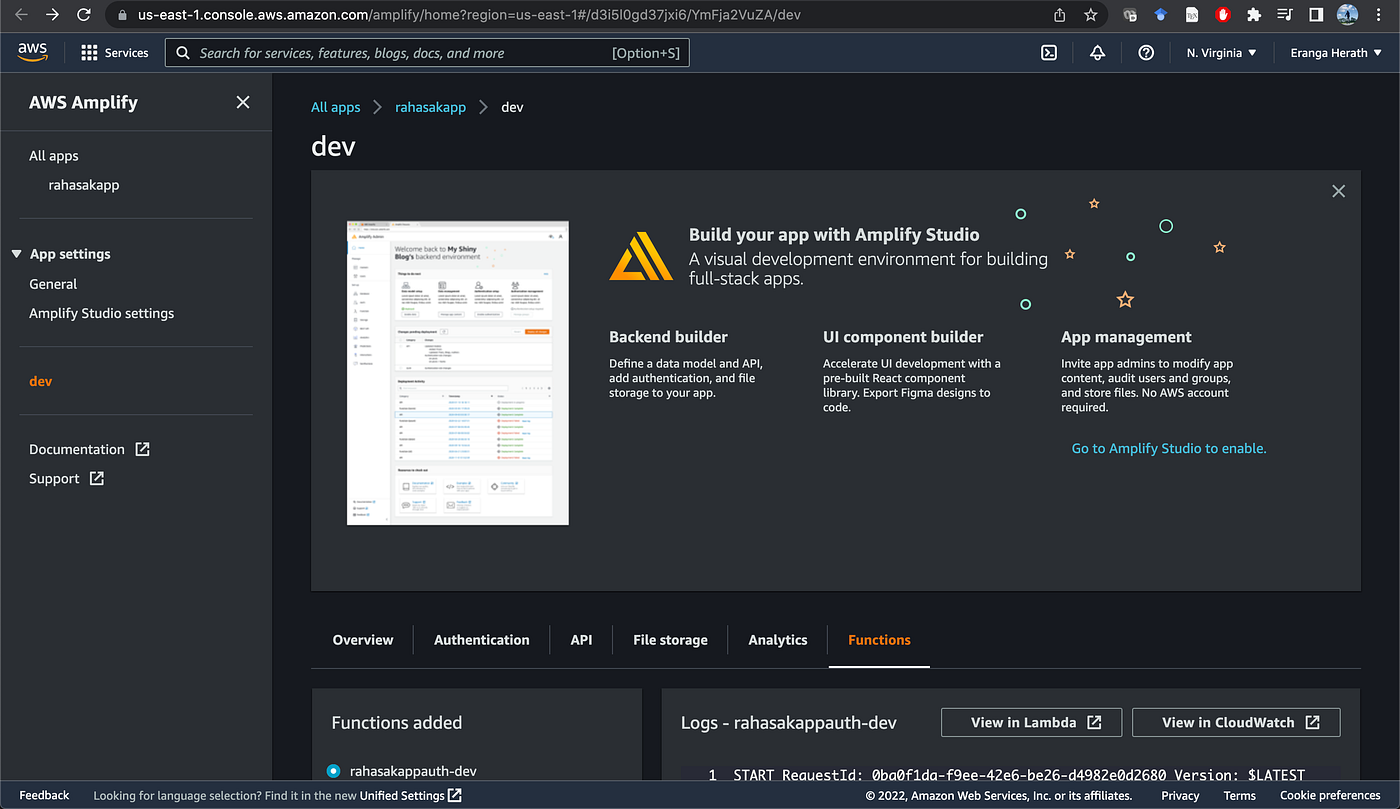The image size is (1400, 809).
Task: Select the Functions tab
Action: pos(879,640)
